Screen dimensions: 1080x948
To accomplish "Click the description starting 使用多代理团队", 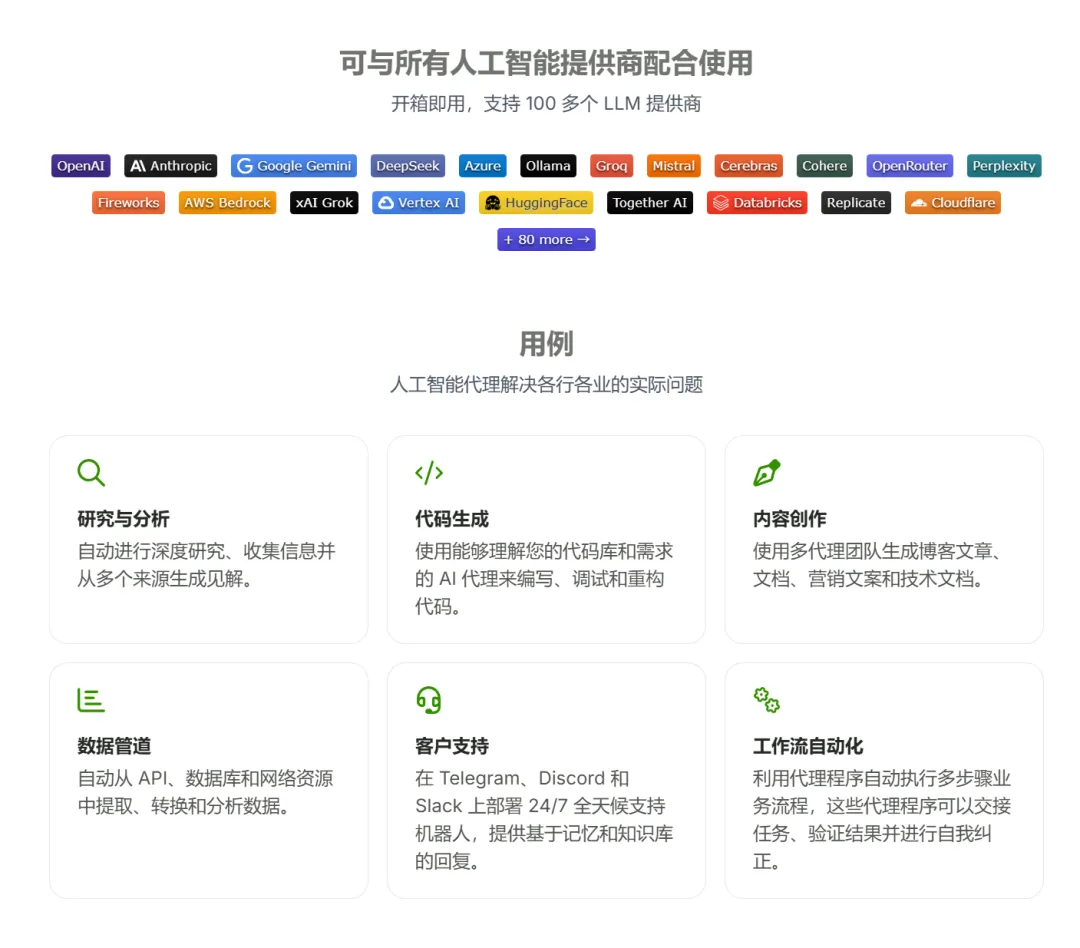I will coord(877,565).
